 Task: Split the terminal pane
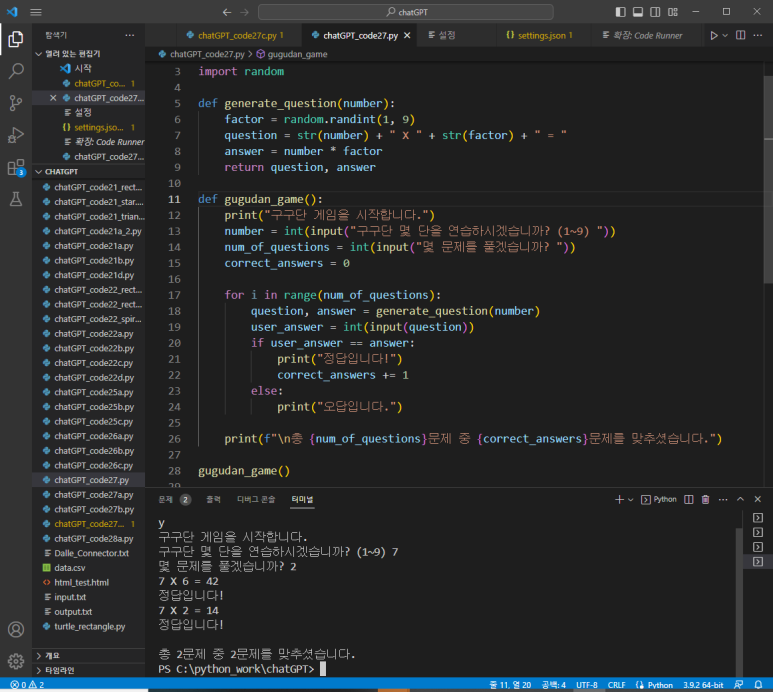(x=689, y=500)
